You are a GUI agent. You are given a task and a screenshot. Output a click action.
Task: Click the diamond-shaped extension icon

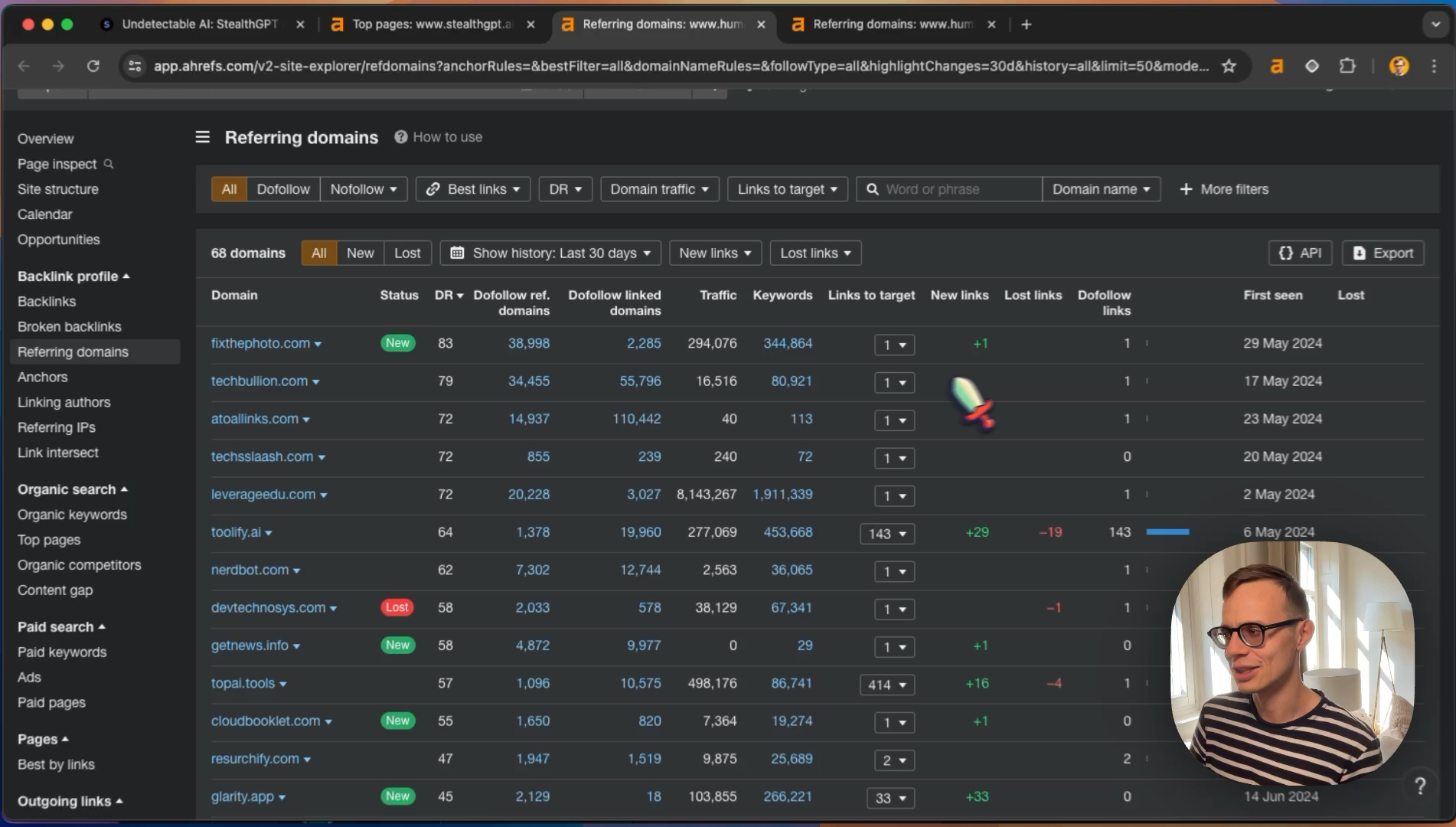point(1311,66)
